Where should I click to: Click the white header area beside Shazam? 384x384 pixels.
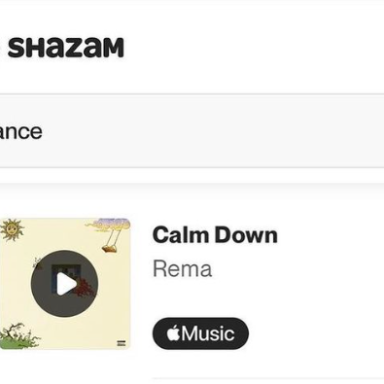point(253,48)
